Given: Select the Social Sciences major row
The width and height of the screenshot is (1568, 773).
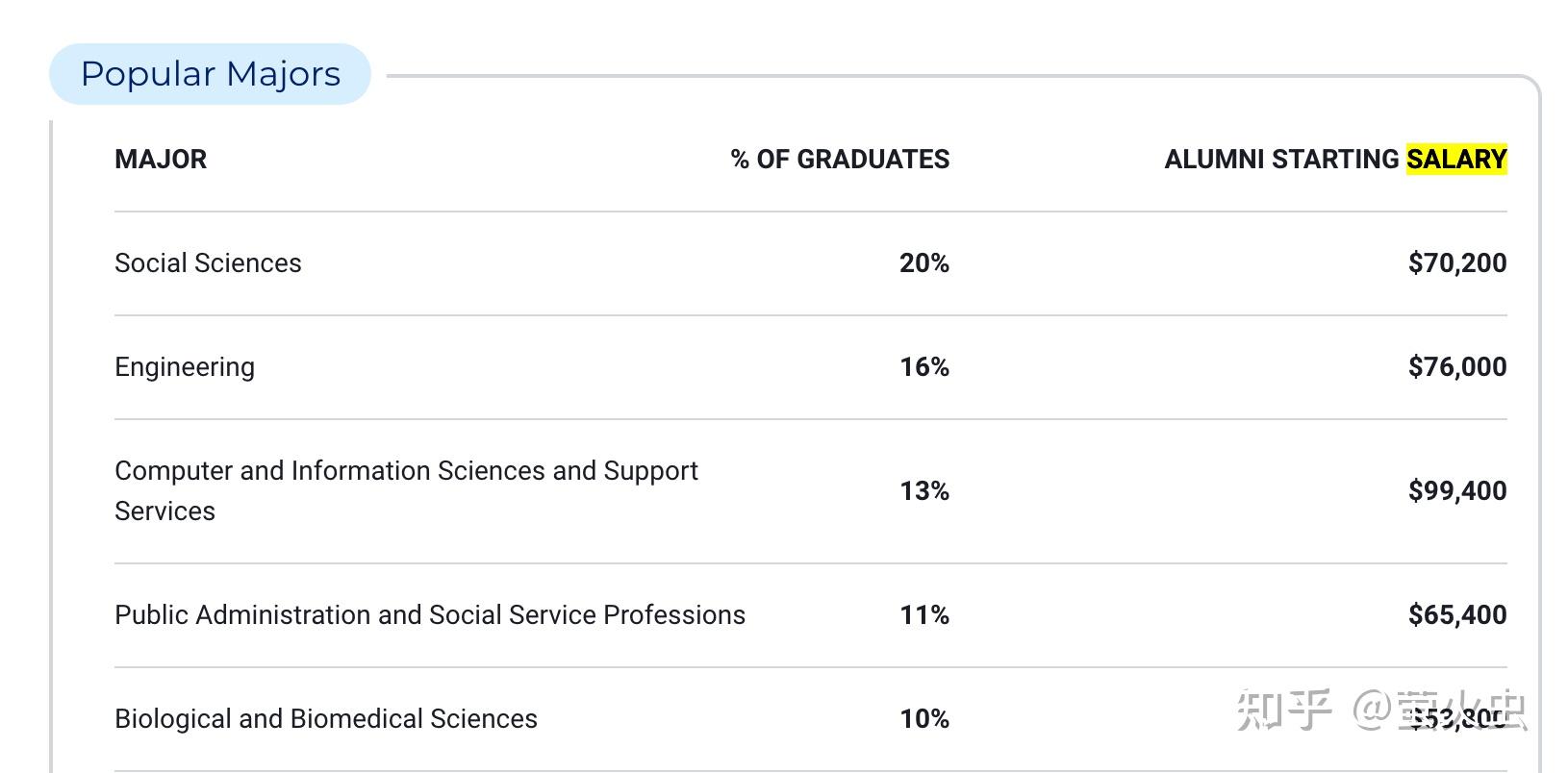Looking at the screenshot, I should pos(208,262).
